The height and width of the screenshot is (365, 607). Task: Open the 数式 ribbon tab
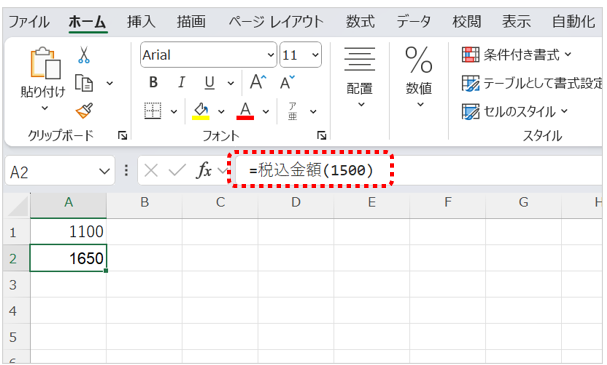click(360, 21)
